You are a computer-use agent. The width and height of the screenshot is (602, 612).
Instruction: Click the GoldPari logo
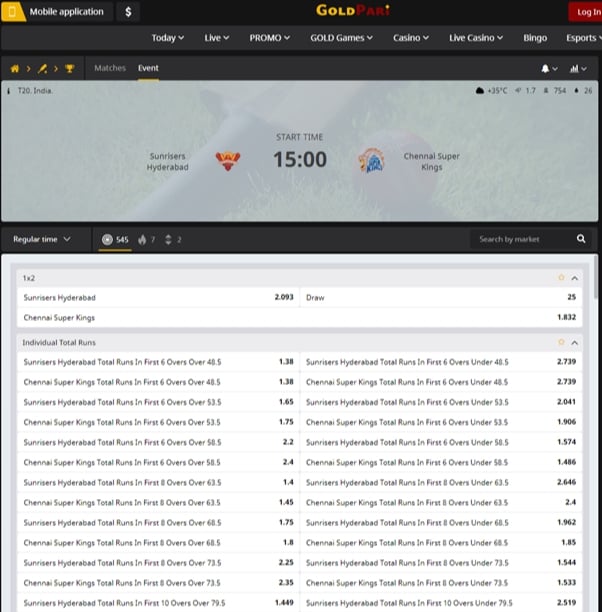353,10
